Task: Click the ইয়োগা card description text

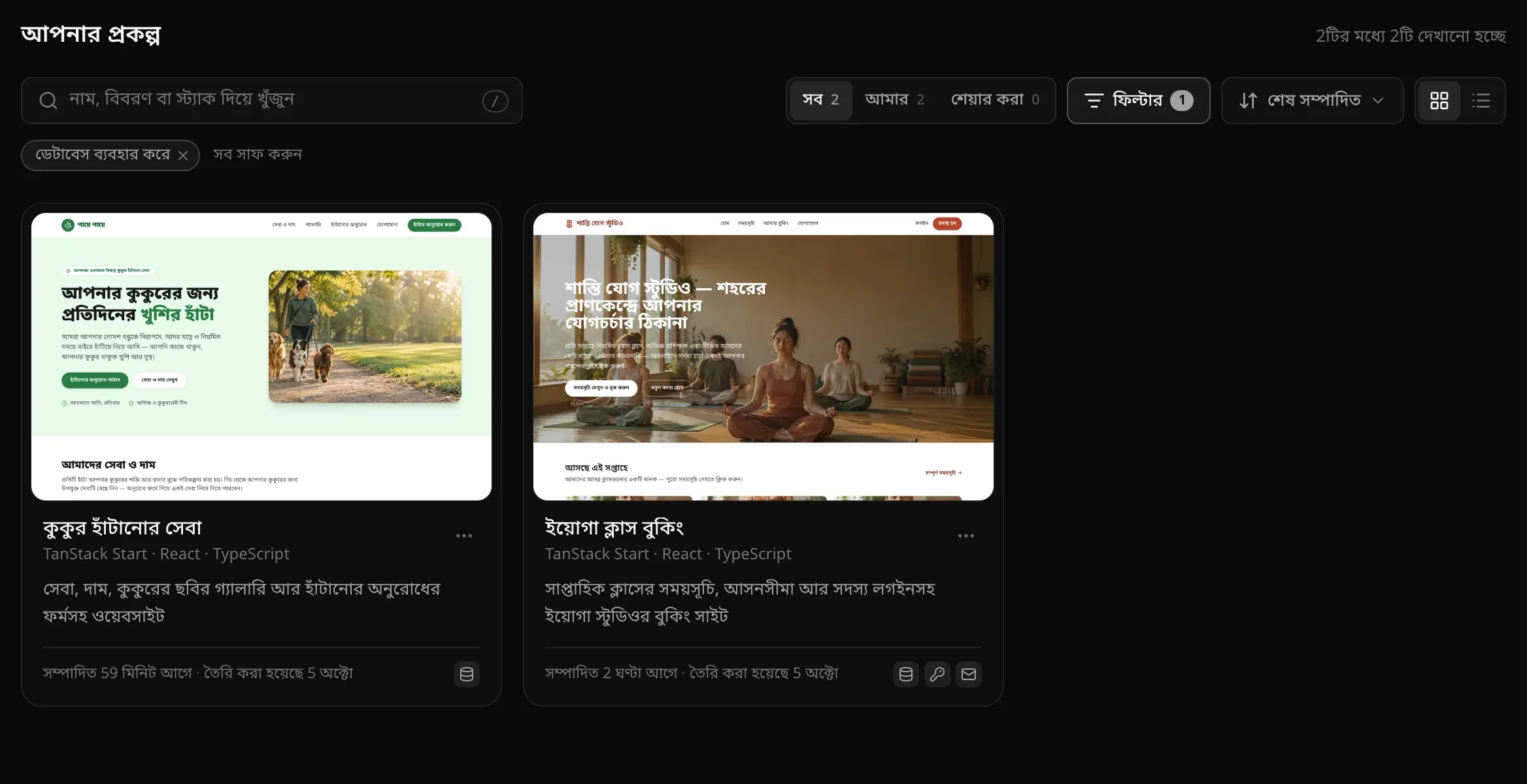Action: coord(740,602)
